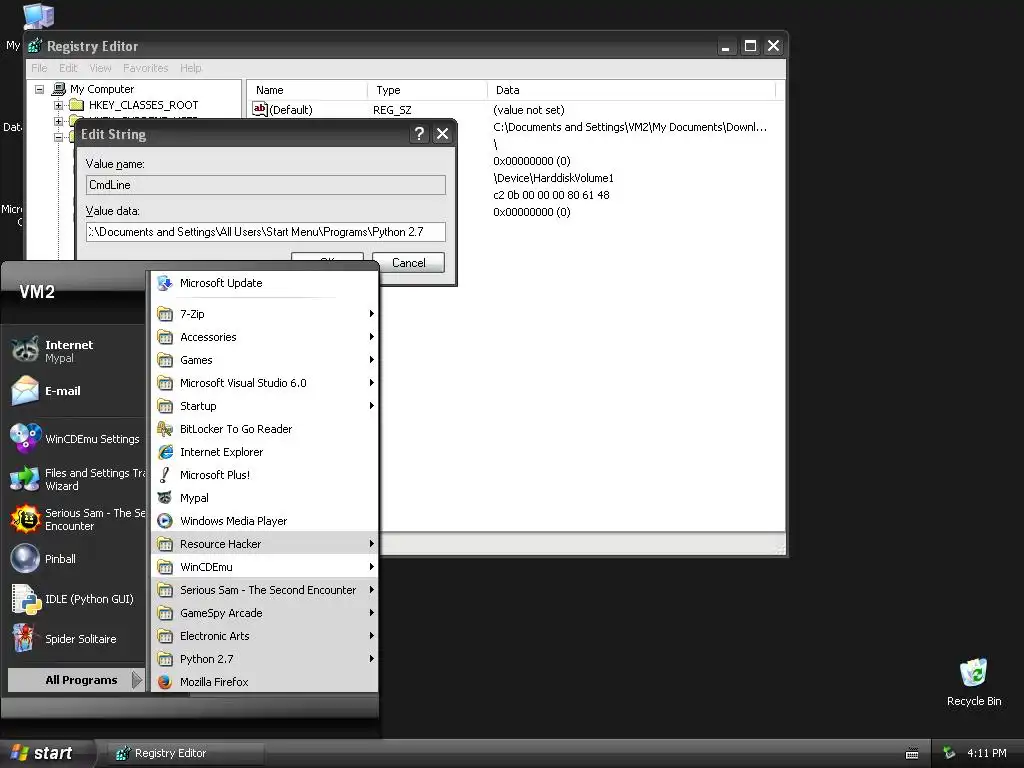Expand the HKEY_CLASSES_ROOT registry key
Screen dimensions: 1024x768
(58, 105)
